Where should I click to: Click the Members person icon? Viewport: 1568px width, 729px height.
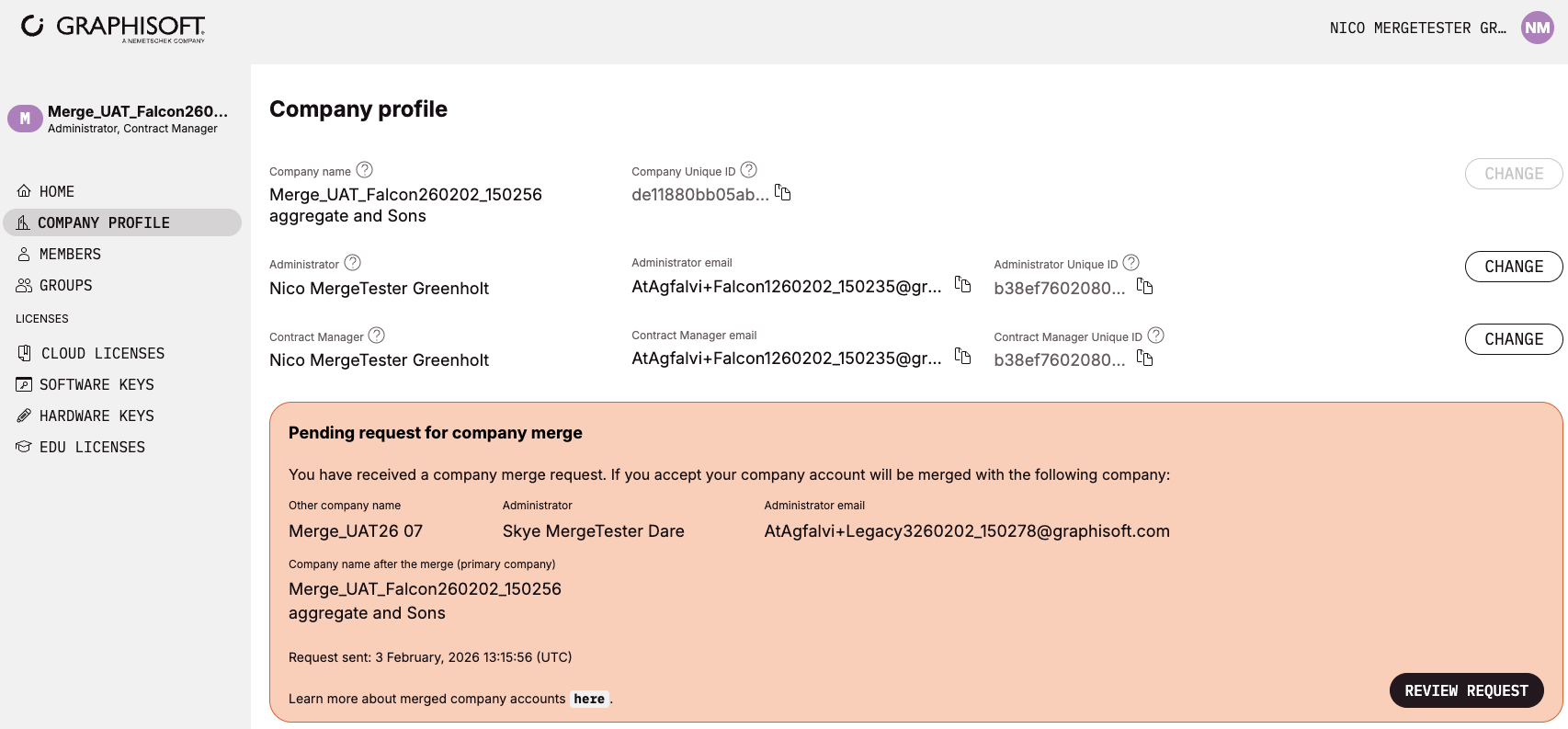click(24, 254)
